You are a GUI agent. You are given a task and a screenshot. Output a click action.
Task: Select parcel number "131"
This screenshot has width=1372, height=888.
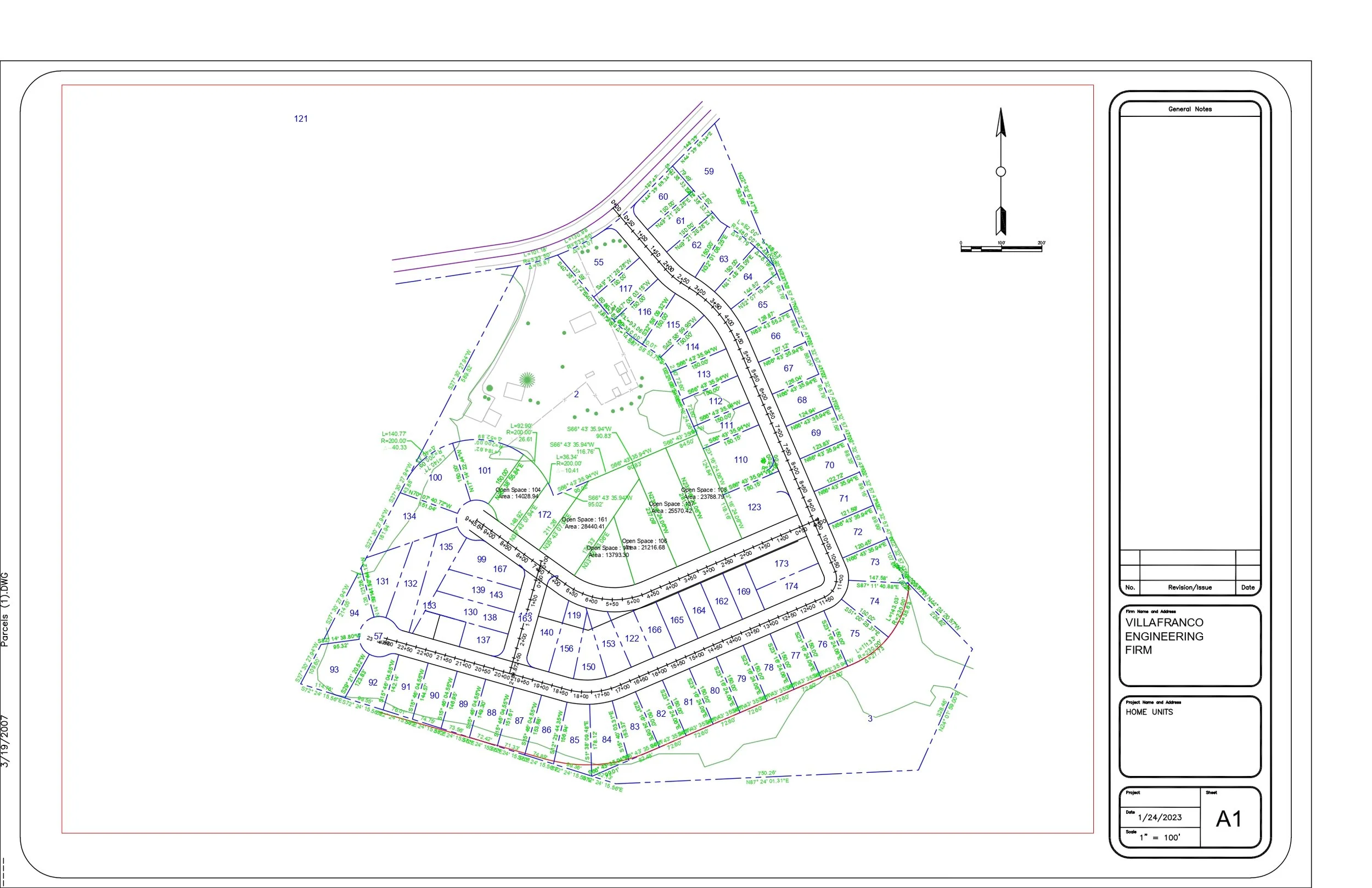tap(382, 581)
